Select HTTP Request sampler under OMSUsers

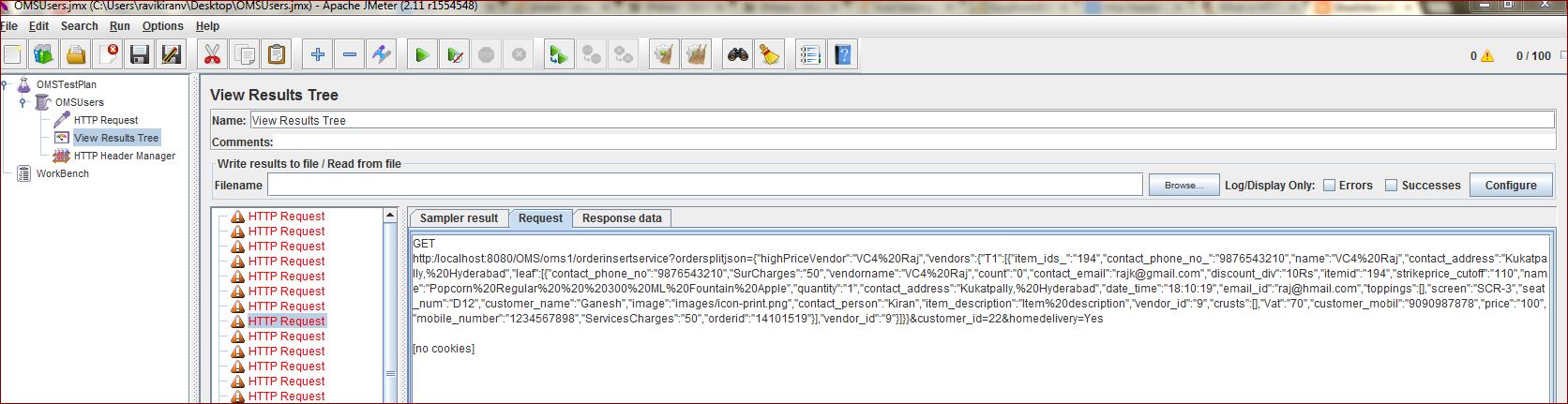click(105, 120)
